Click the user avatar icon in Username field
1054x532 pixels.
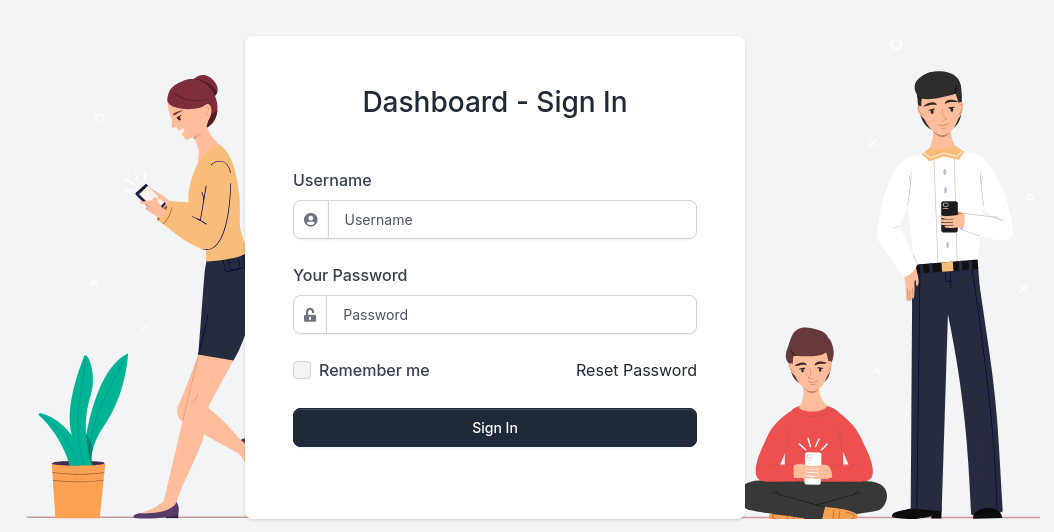point(311,220)
